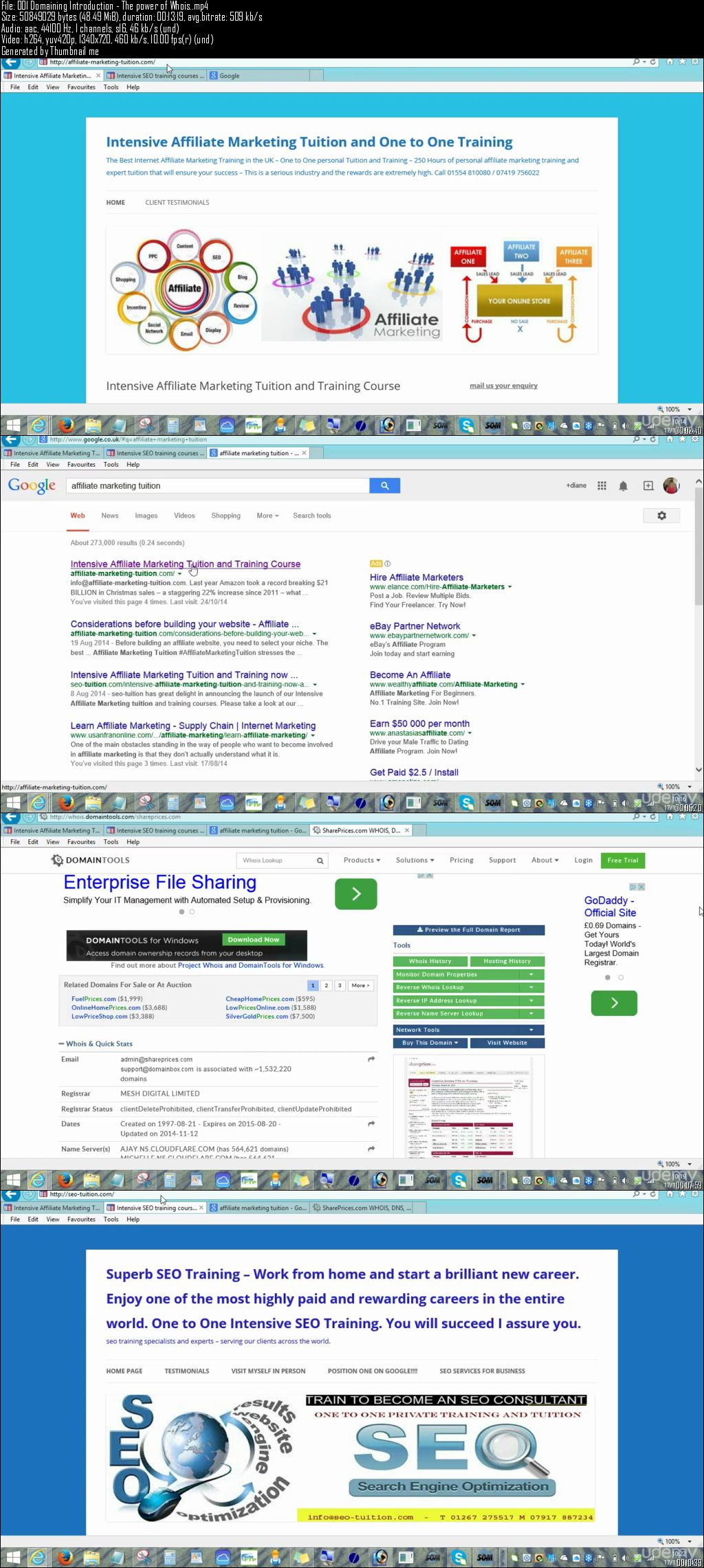Open the Buy This Domain dropdown
The width and height of the screenshot is (704, 1568).
pos(430,1043)
